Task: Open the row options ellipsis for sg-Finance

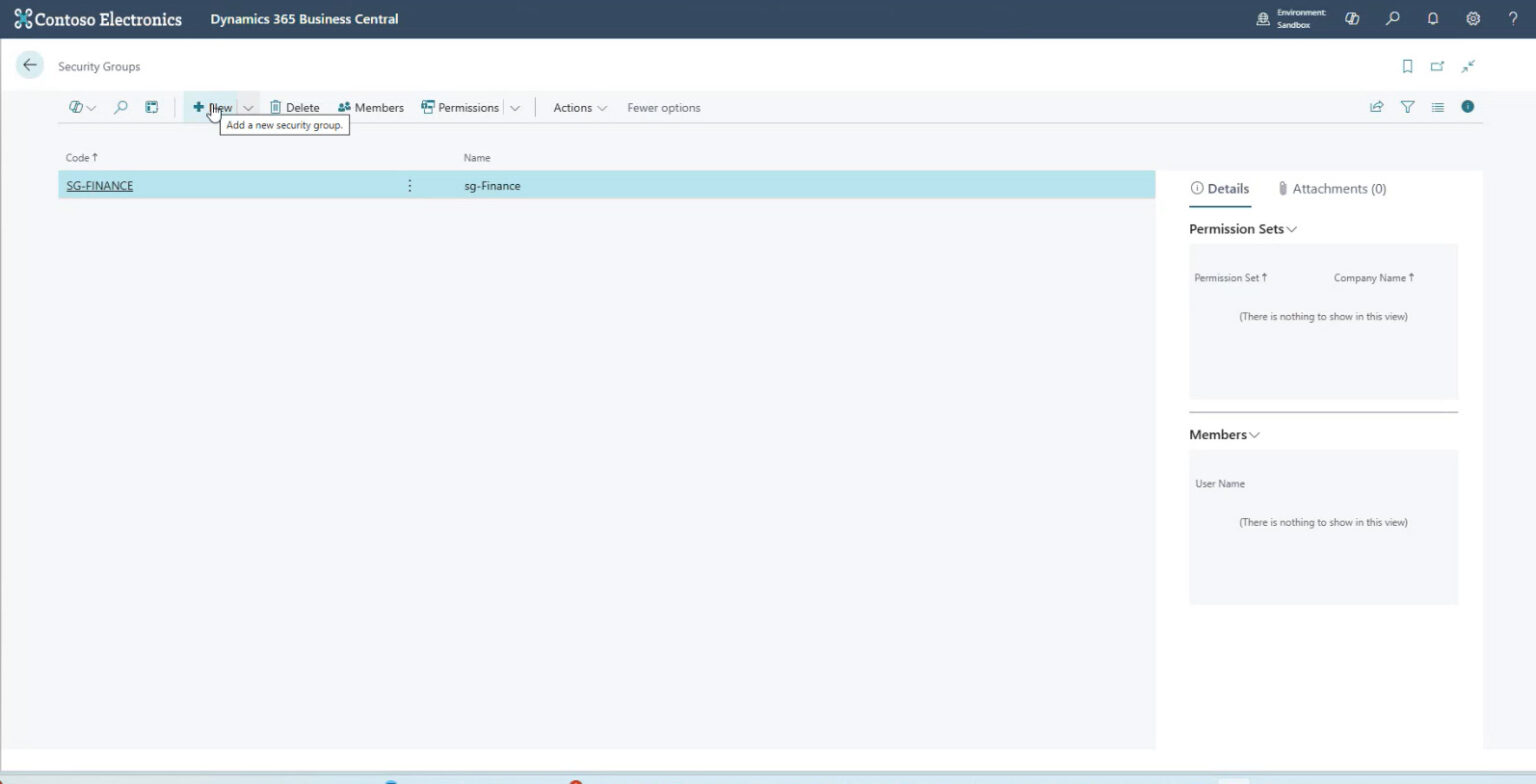Action: (x=409, y=185)
